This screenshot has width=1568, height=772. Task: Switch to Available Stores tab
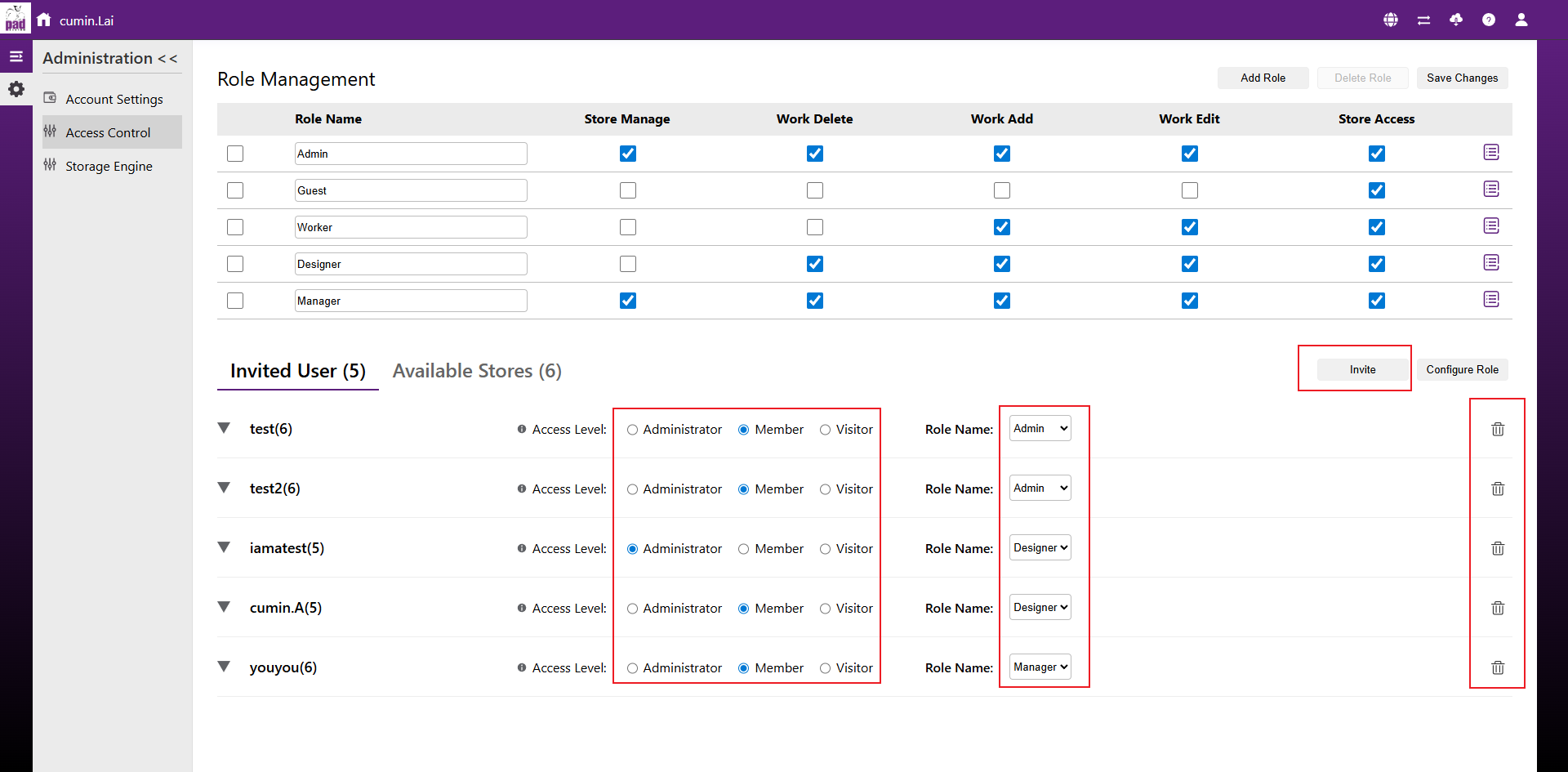point(477,371)
